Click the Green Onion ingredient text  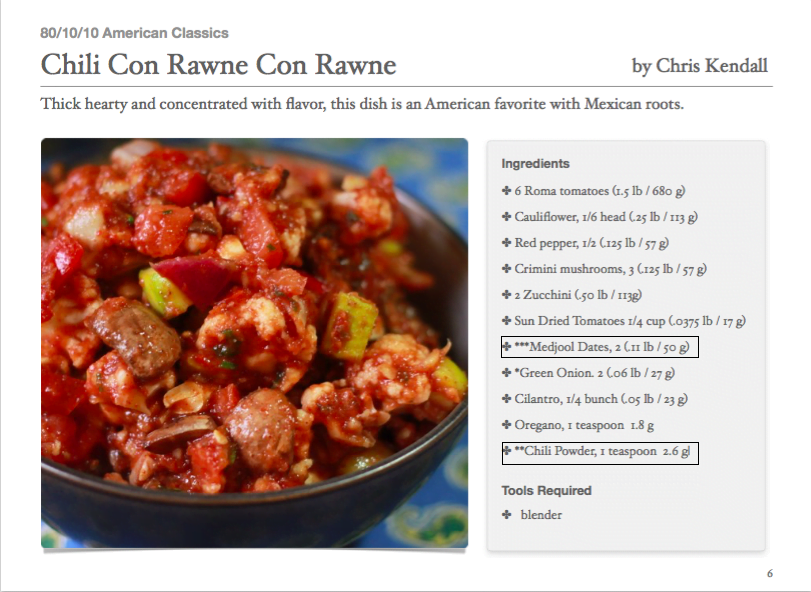594,373
